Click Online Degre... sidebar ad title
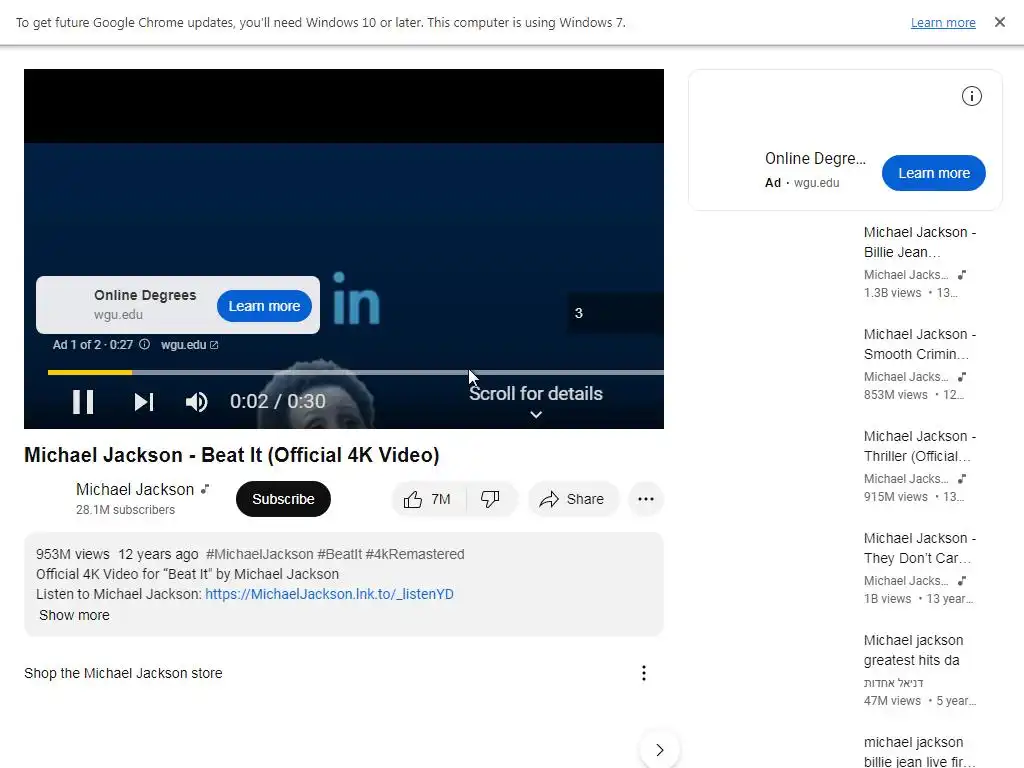Viewport: 1024px width, 768px height. (x=815, y=159)
